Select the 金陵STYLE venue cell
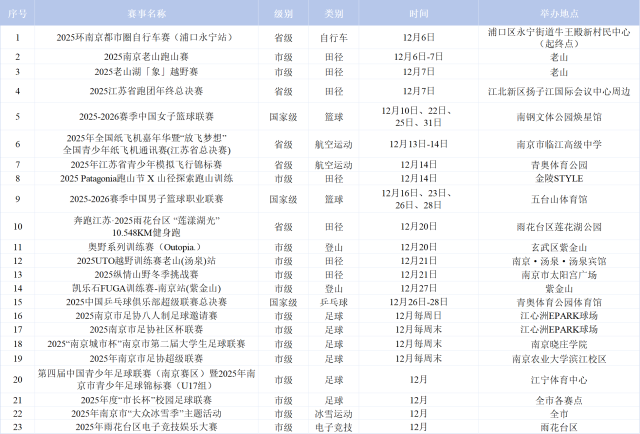This screenshot has width=640, height=434. [558, 178]
